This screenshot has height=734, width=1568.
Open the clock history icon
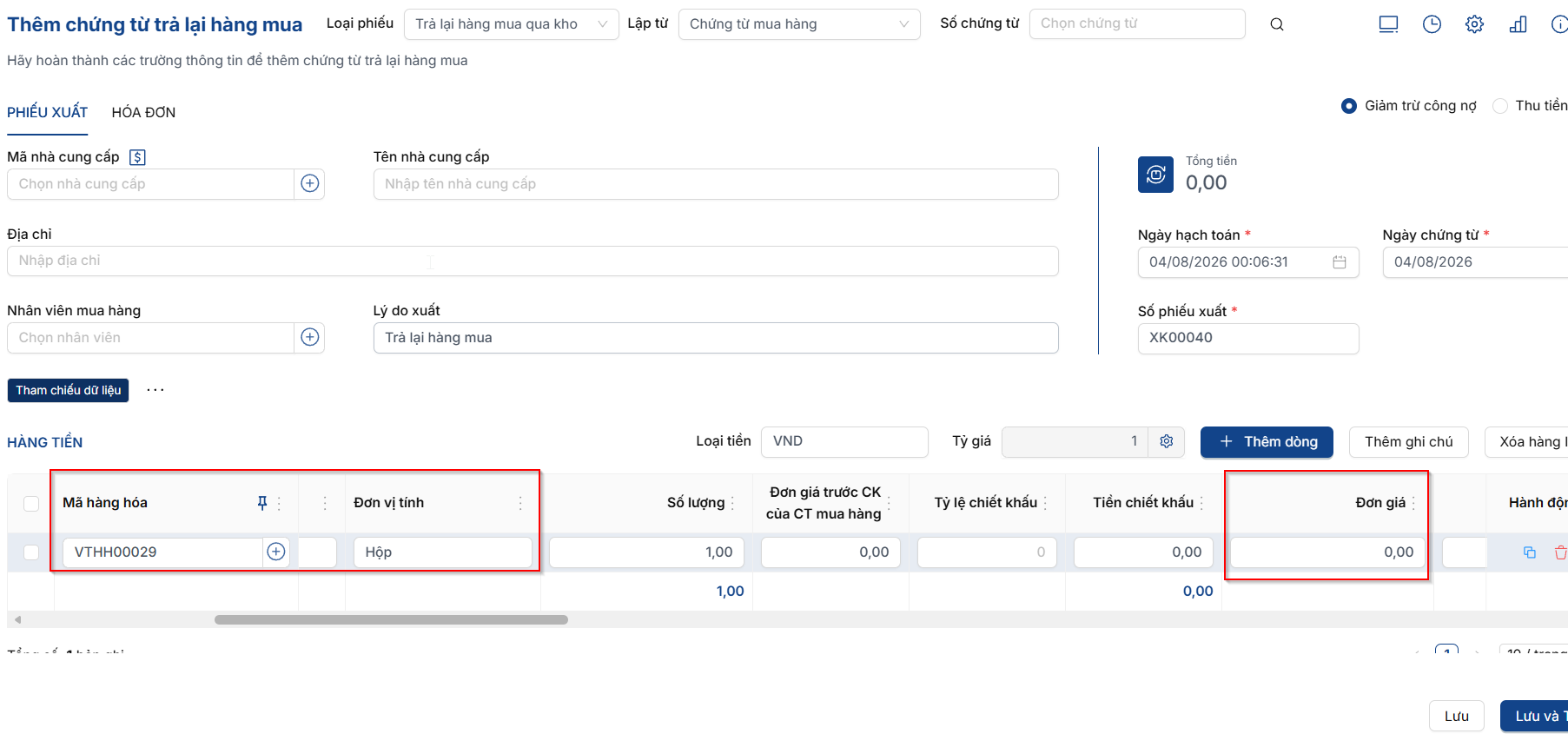tap(1432, 24)
